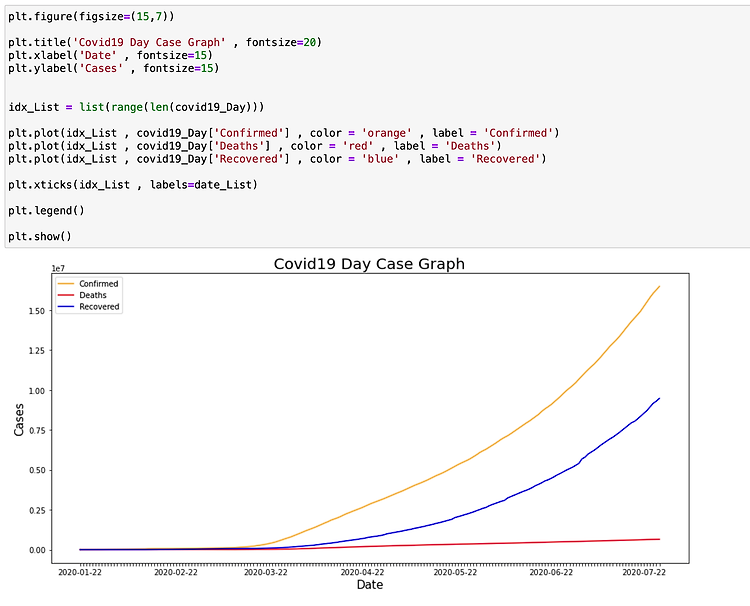Click the y-axis tick label 1.00

[37, 391]
